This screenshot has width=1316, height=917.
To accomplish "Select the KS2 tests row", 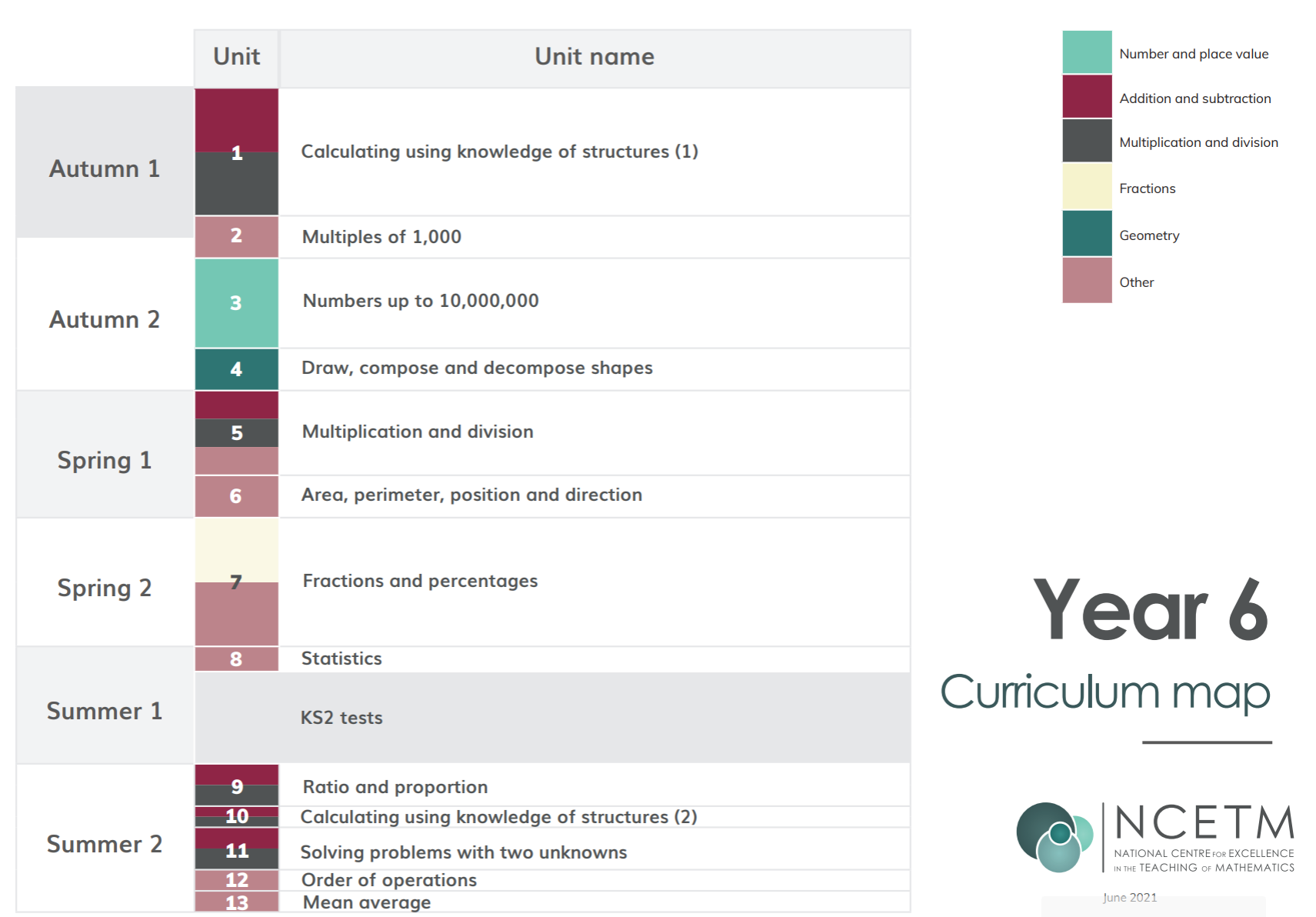I will point(552,718).
